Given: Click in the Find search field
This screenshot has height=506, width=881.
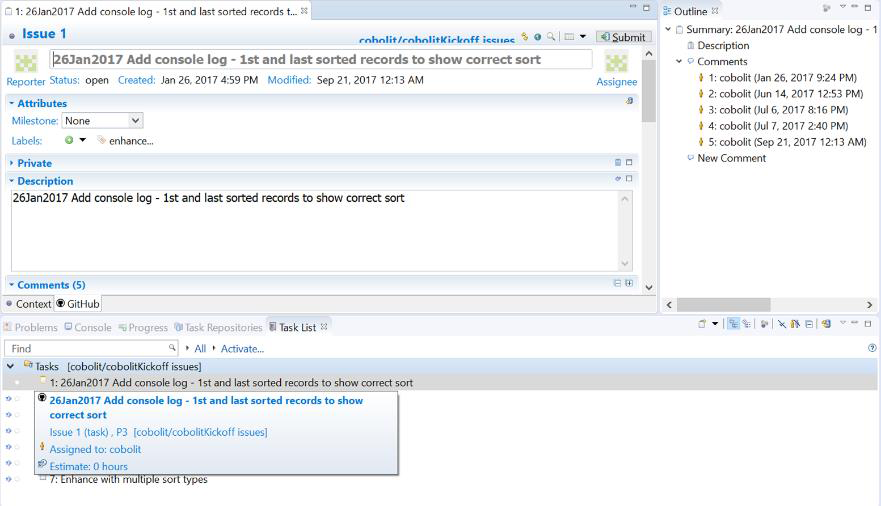Looking at the screenshot, I should (91, 348).
